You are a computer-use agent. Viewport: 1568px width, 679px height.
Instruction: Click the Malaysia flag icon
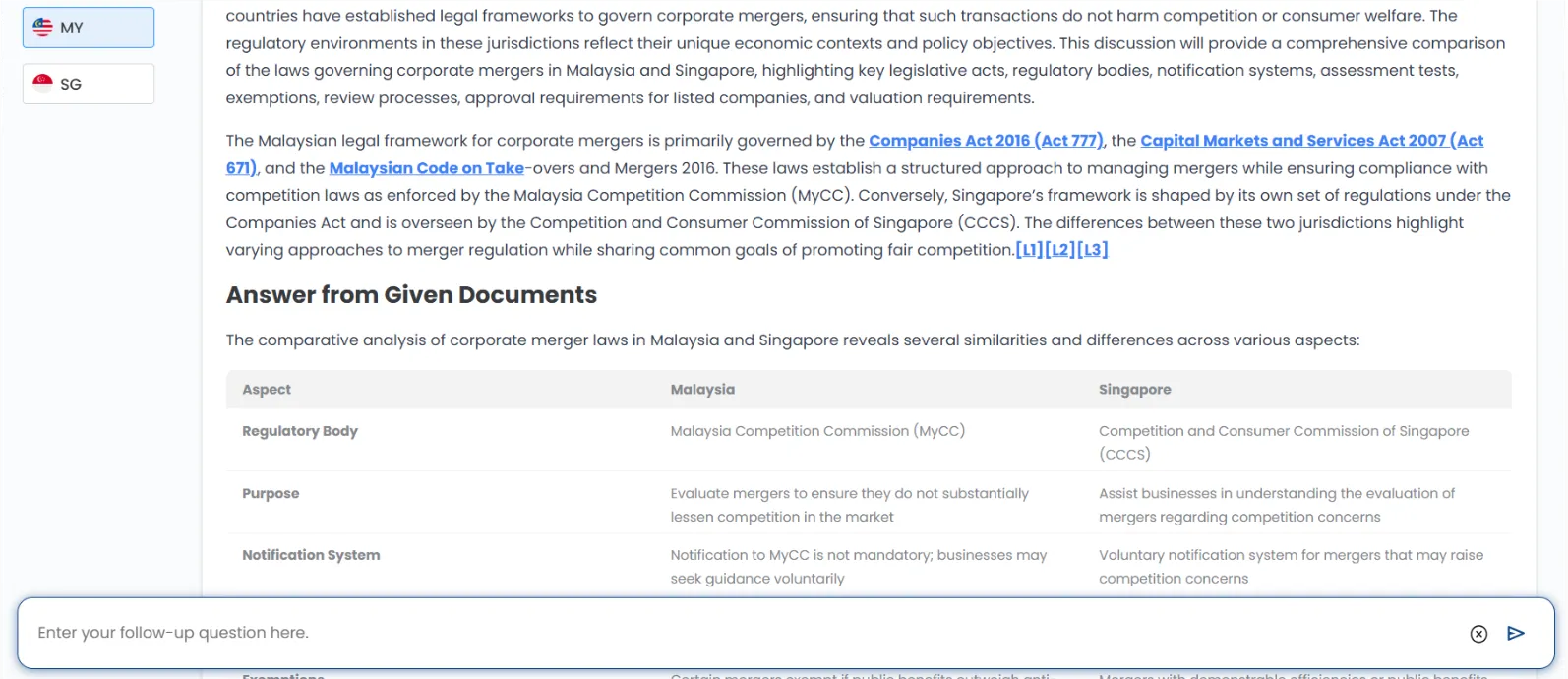point(43,28)
